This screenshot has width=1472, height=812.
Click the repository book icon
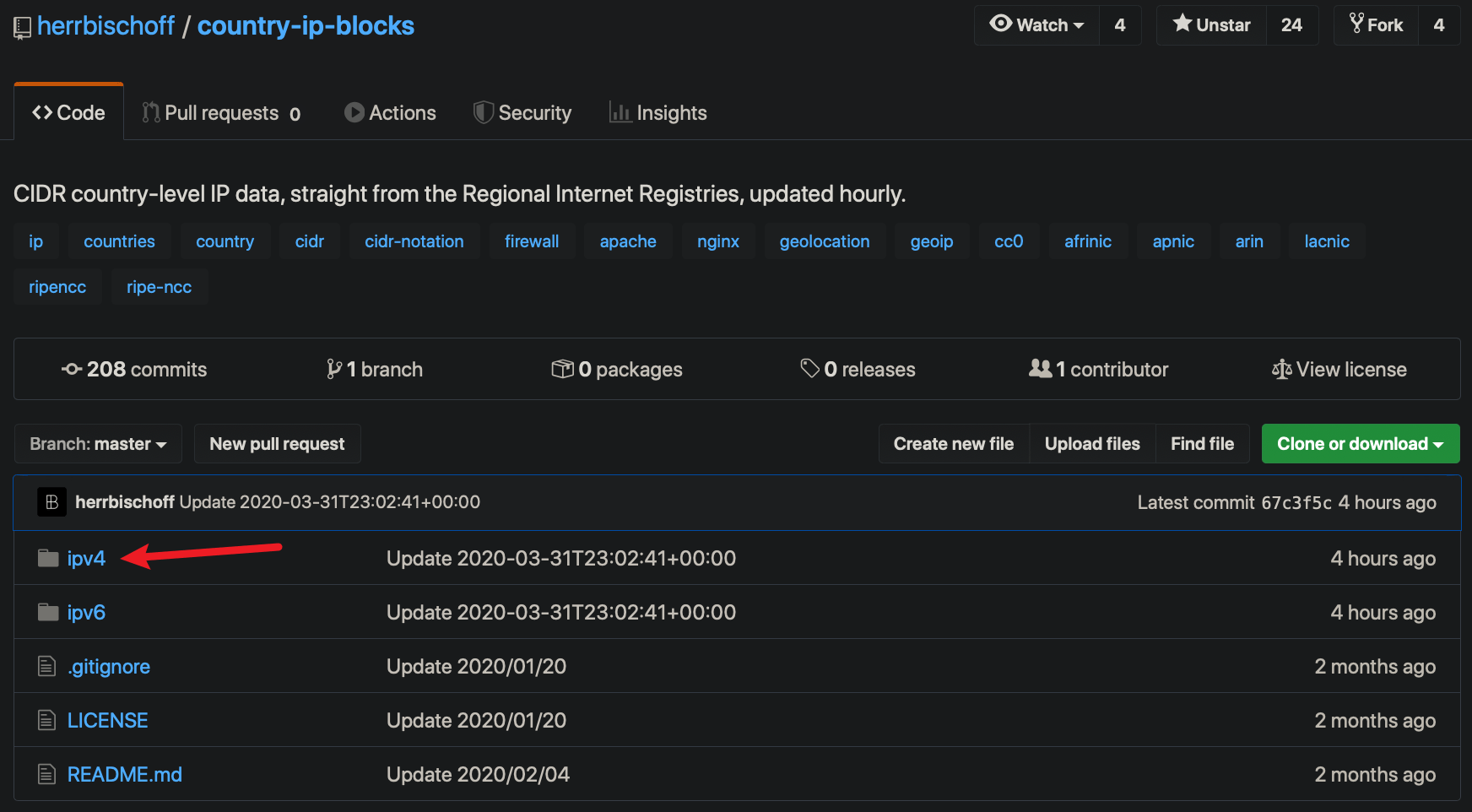coord(23,28)
